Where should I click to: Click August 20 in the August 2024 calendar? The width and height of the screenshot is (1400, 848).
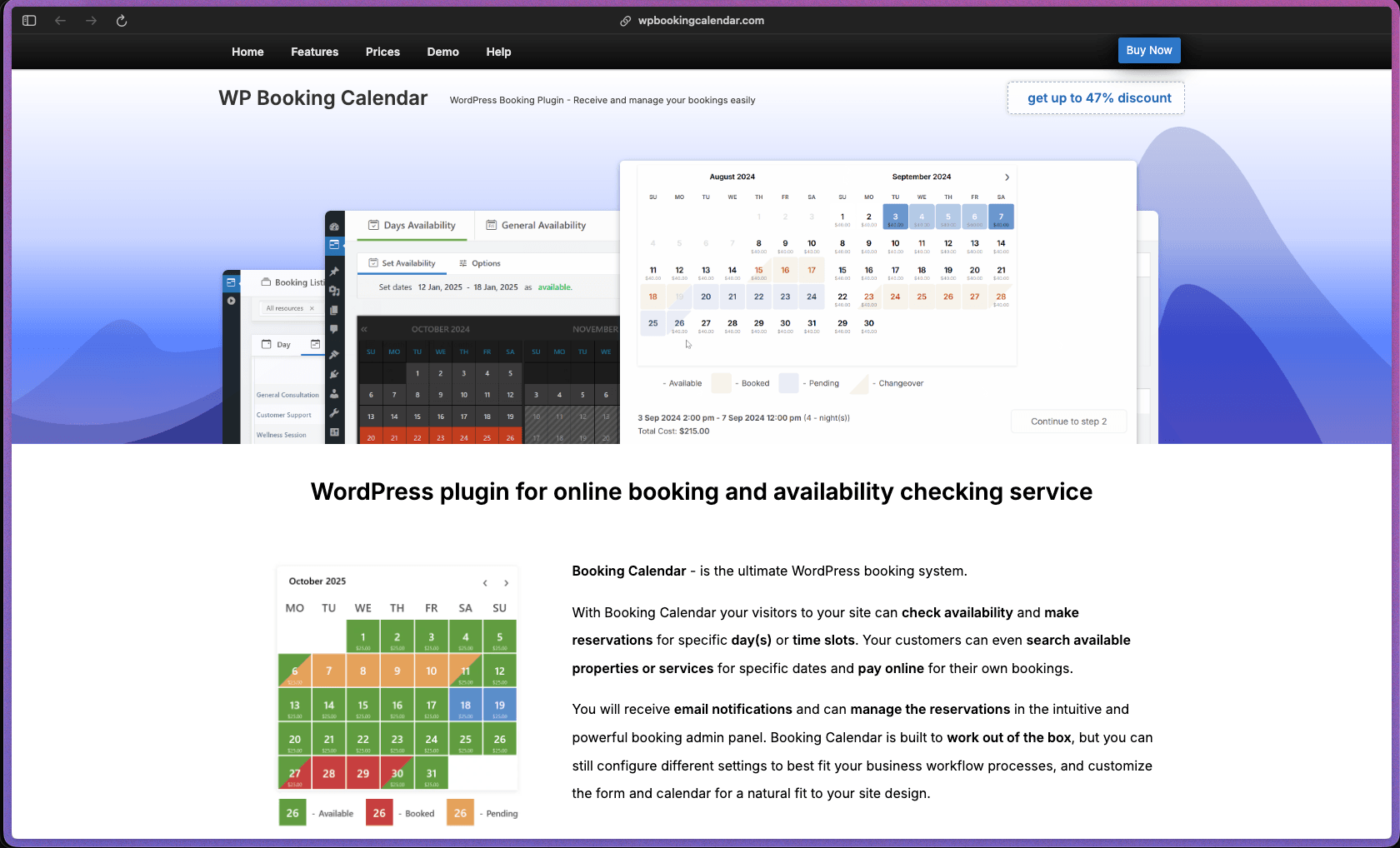pos(706,297)
